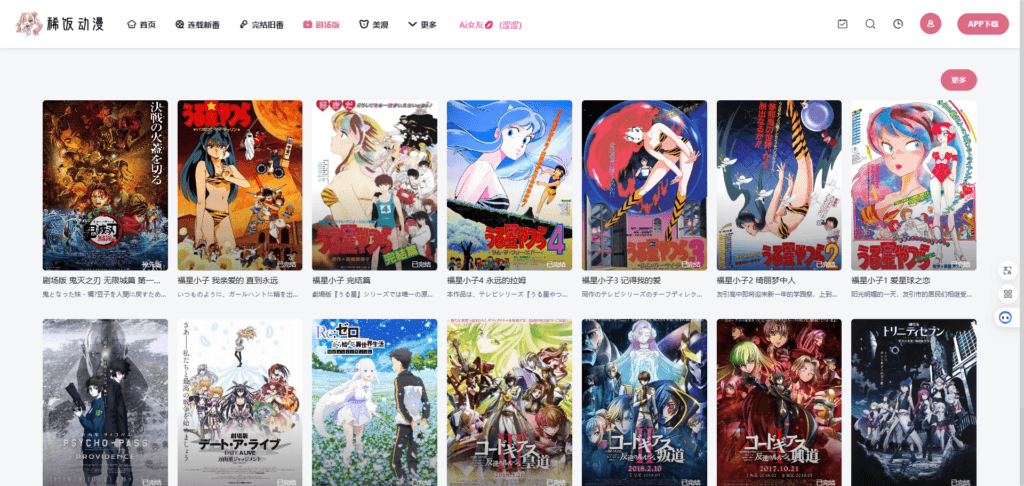The height and width of the screenshot is (486, 1024).
Task: Open the 首页 home tab
Action: pyautogui.click(x=141, y=25)
